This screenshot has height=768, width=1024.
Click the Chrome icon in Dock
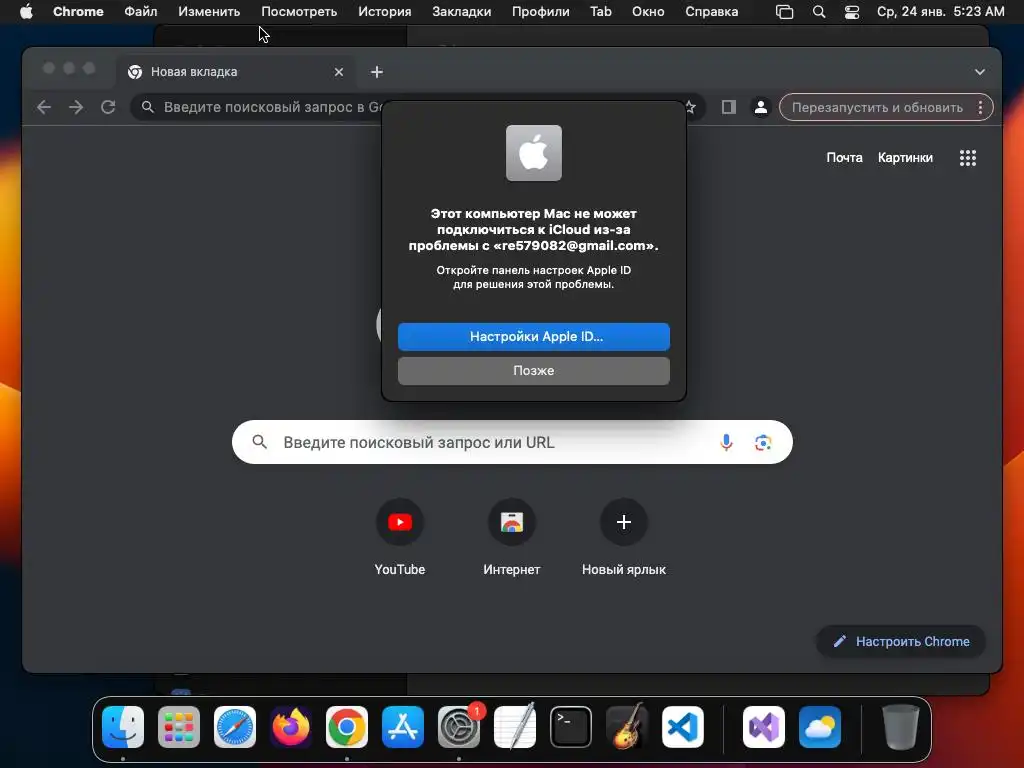[347, 727]
